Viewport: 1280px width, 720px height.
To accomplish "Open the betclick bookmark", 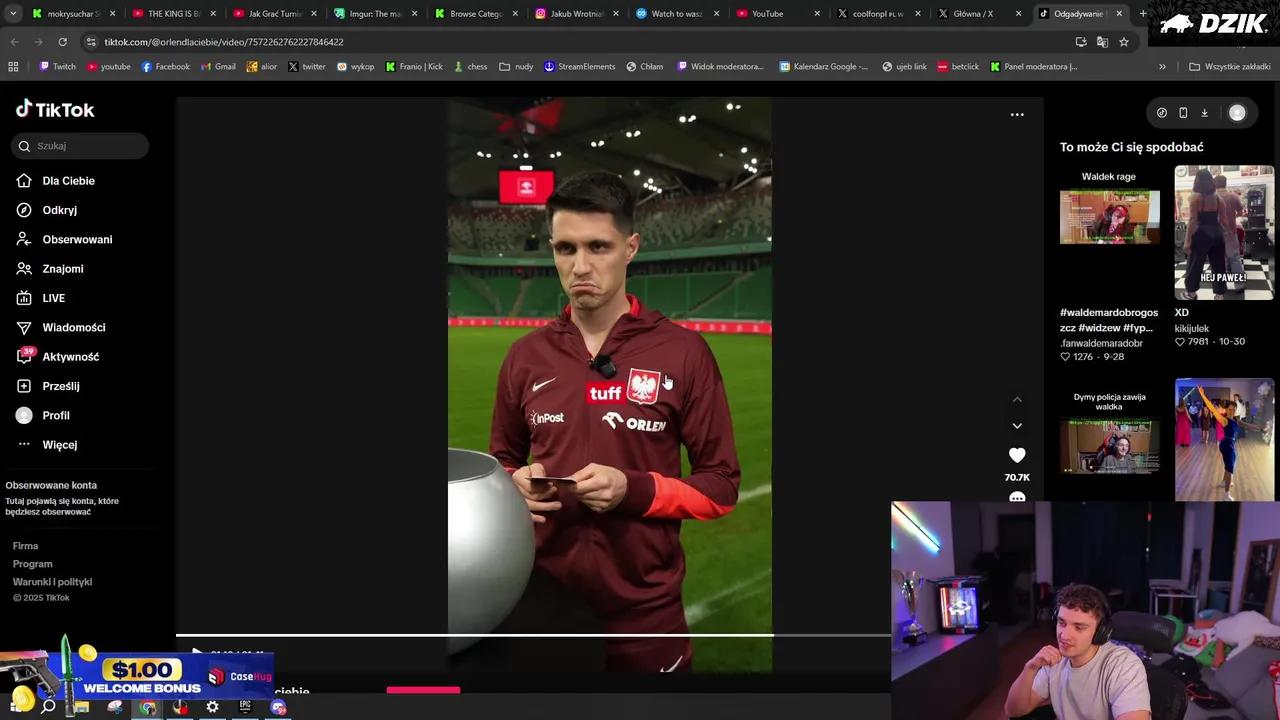I will point(957,67).
